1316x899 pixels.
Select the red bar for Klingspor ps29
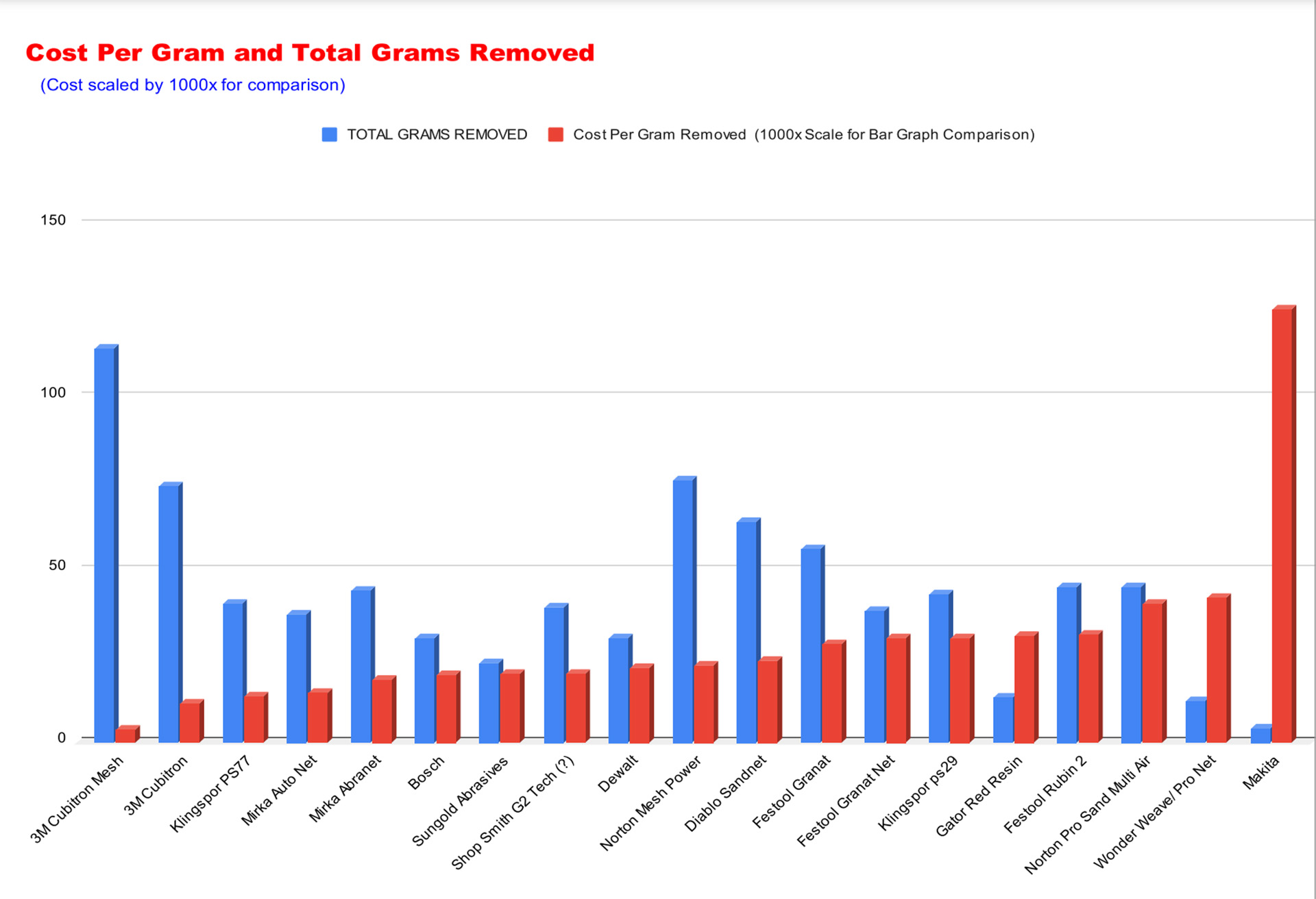(963, 689)
